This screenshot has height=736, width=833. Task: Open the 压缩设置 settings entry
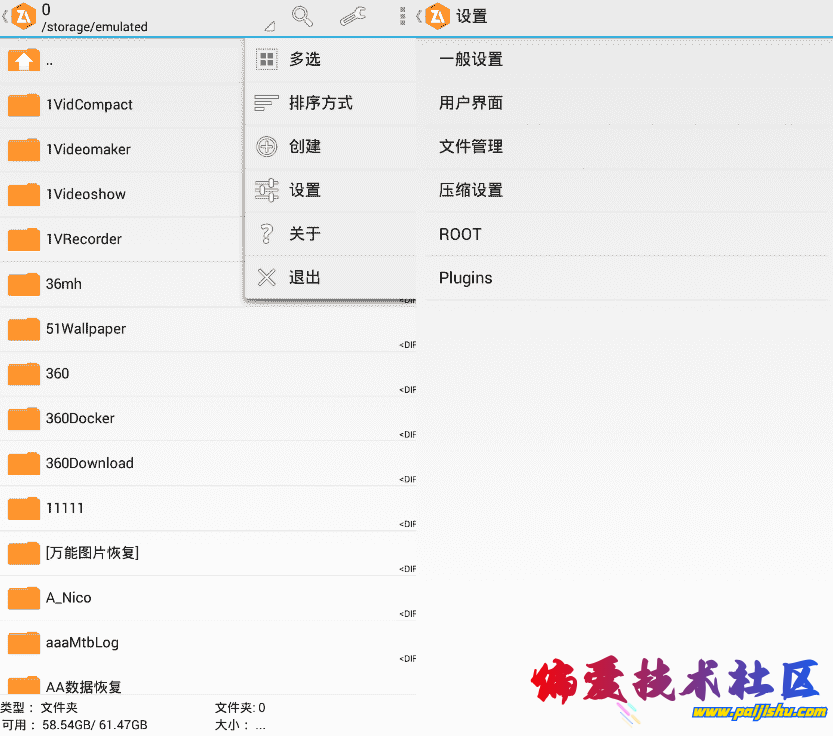[x=471, y=190]
